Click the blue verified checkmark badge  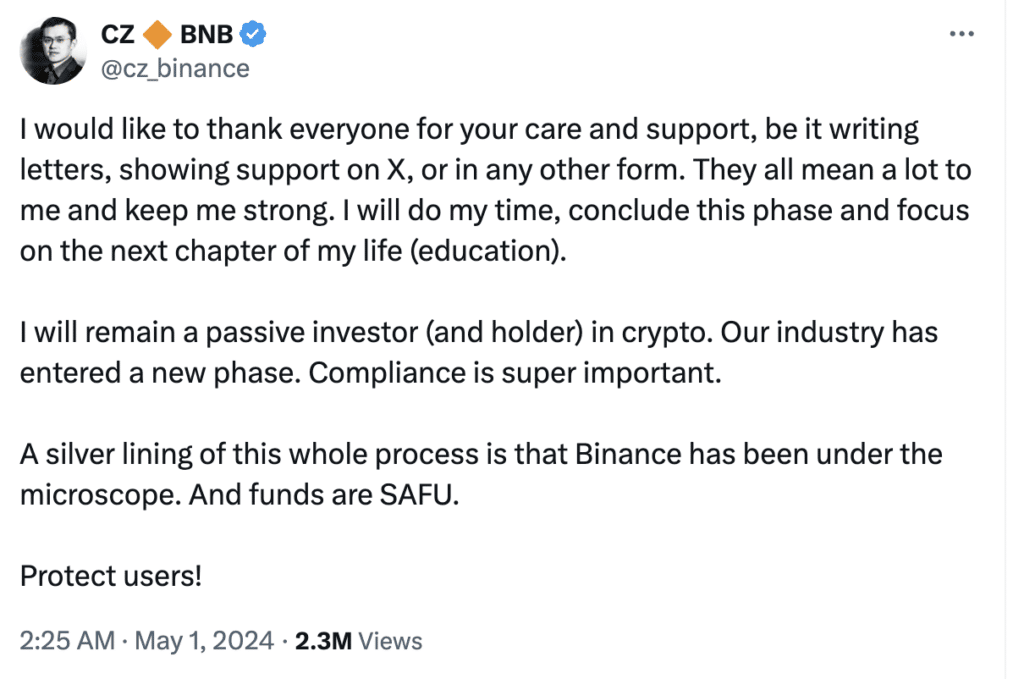[x=254, y=35]
